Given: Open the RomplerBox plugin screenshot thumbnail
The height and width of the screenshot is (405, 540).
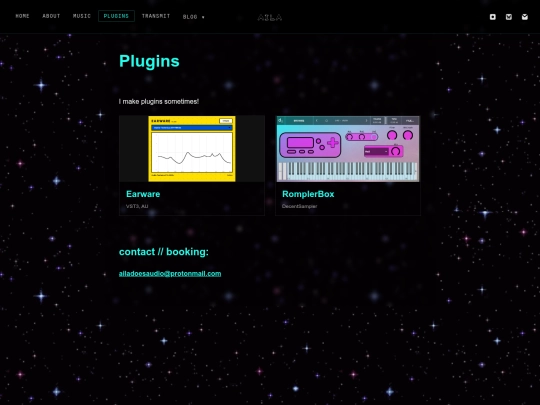Looking at the screenshot, I should coord(348,149).
